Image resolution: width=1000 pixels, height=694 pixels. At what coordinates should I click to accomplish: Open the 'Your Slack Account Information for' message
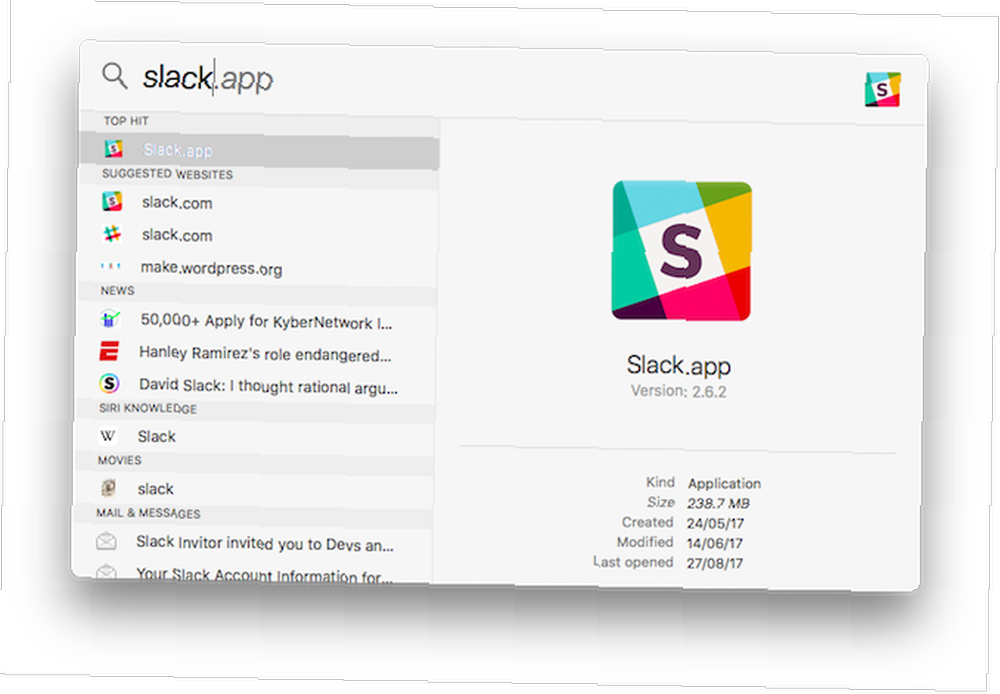[253, 573]
